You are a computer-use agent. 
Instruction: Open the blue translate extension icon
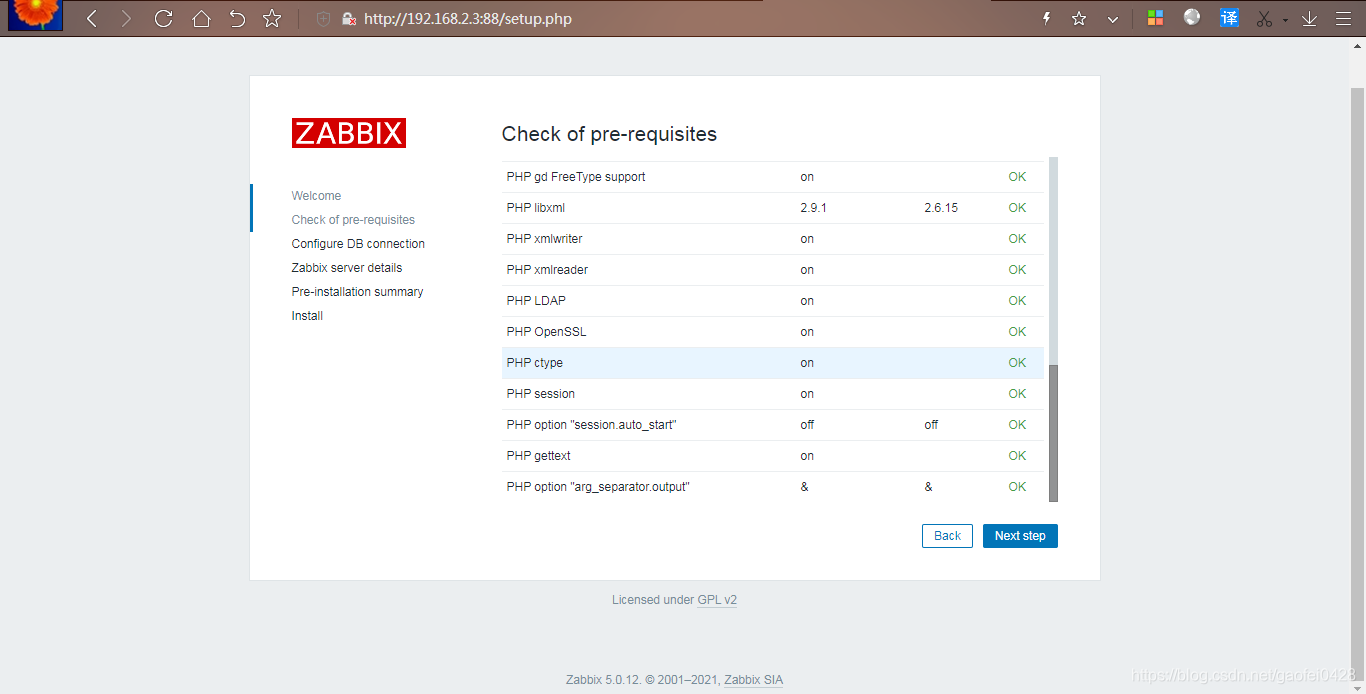1229,17
